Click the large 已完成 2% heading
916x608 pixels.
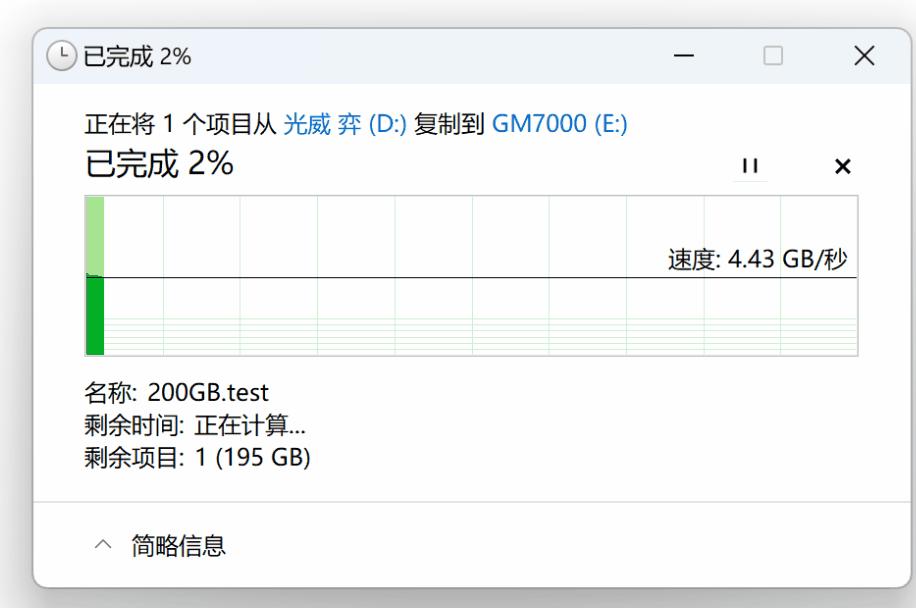coord(159,164)
